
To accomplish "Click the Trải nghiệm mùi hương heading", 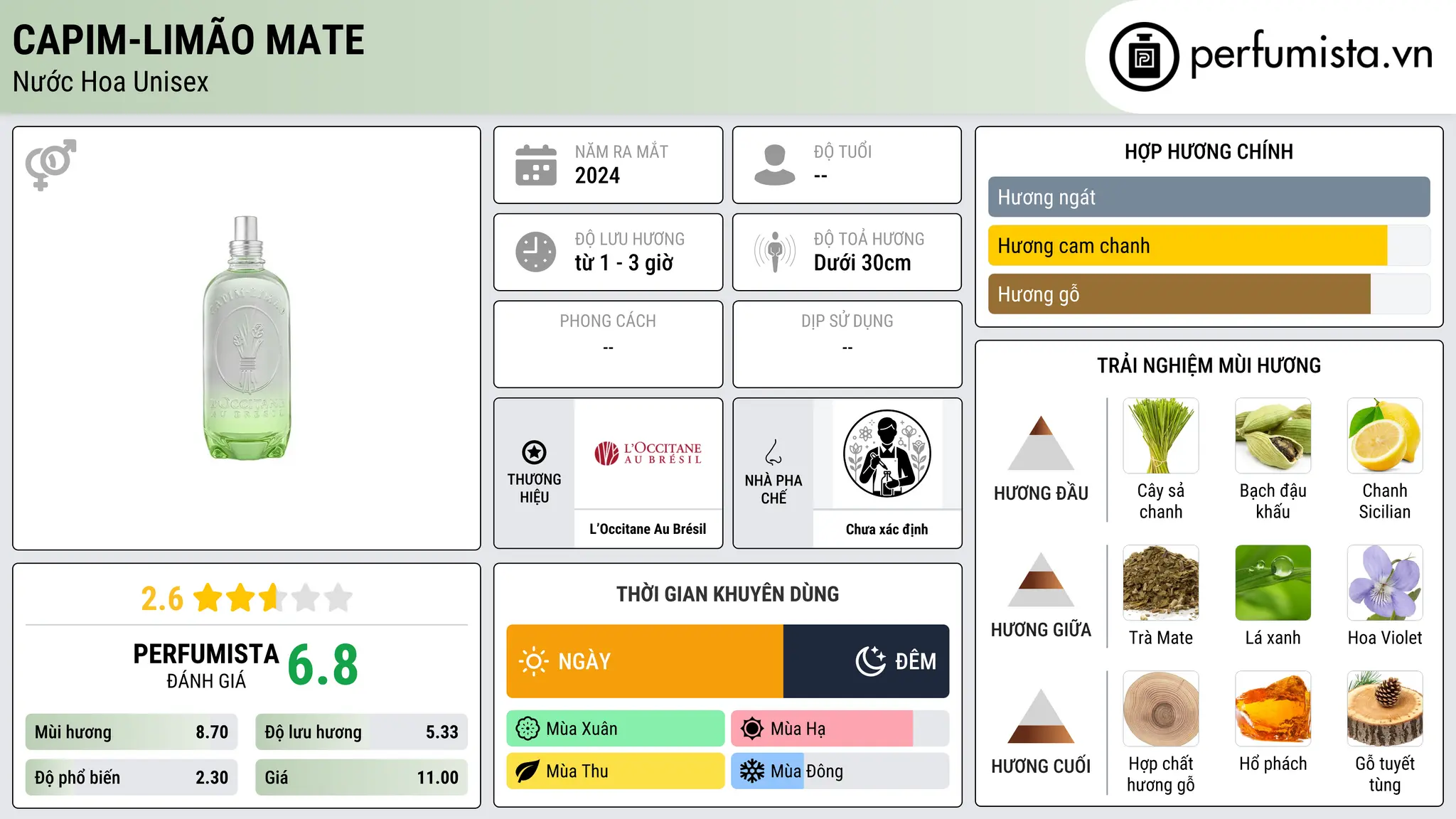I will [x=1209, y=365].
